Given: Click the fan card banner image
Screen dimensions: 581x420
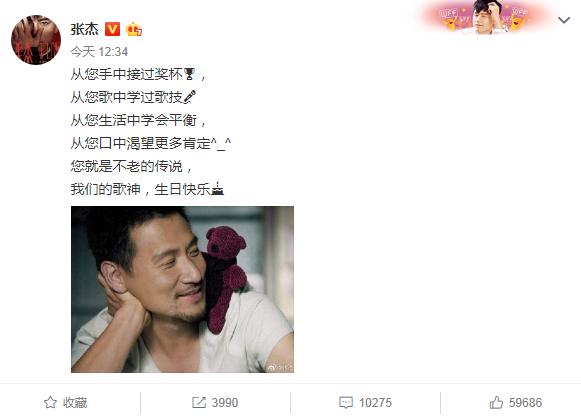Looking at the screenshot, I should pyautogui.click(x=484, y=17).
